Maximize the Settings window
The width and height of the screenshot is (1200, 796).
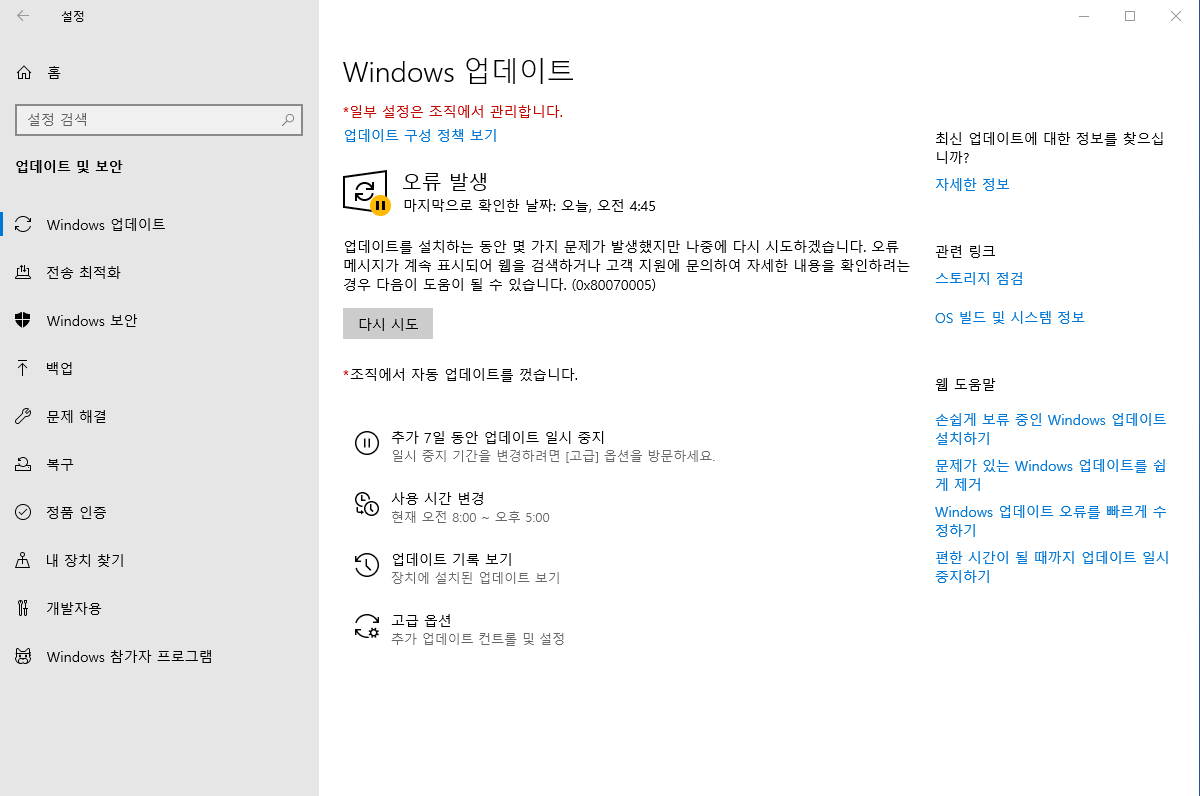click(1130, 16)
